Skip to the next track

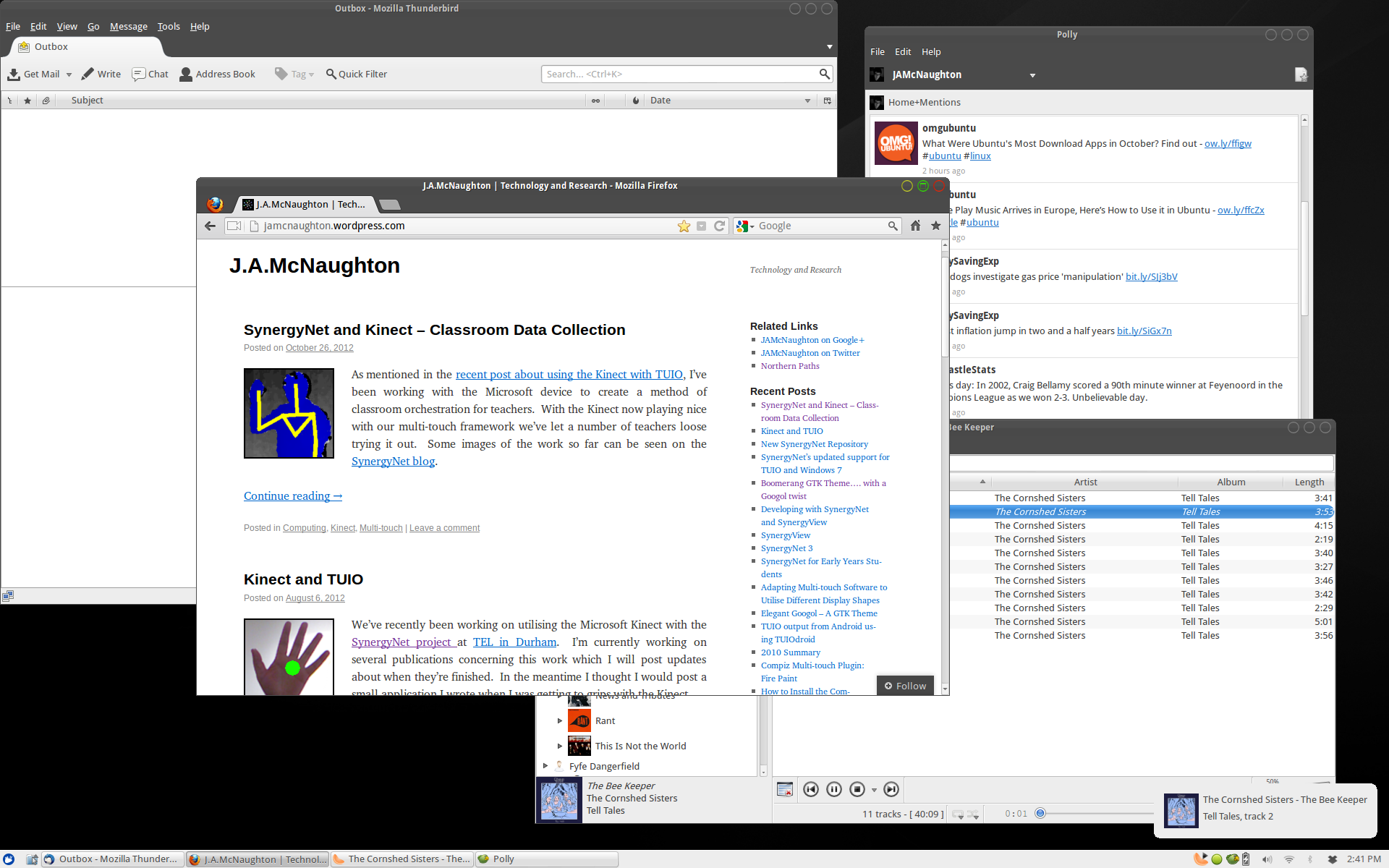coord(891,789)
